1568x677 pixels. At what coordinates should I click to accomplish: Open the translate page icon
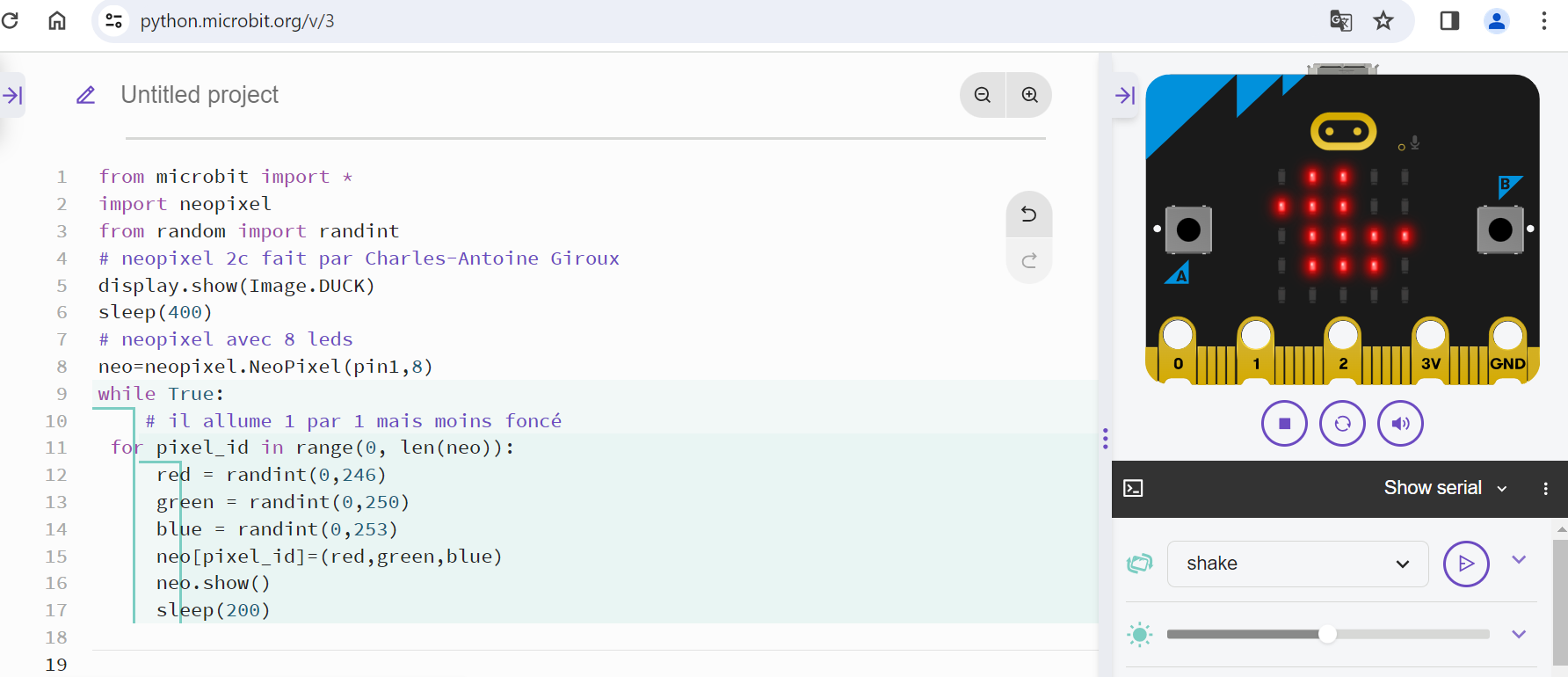point(1340,20)
